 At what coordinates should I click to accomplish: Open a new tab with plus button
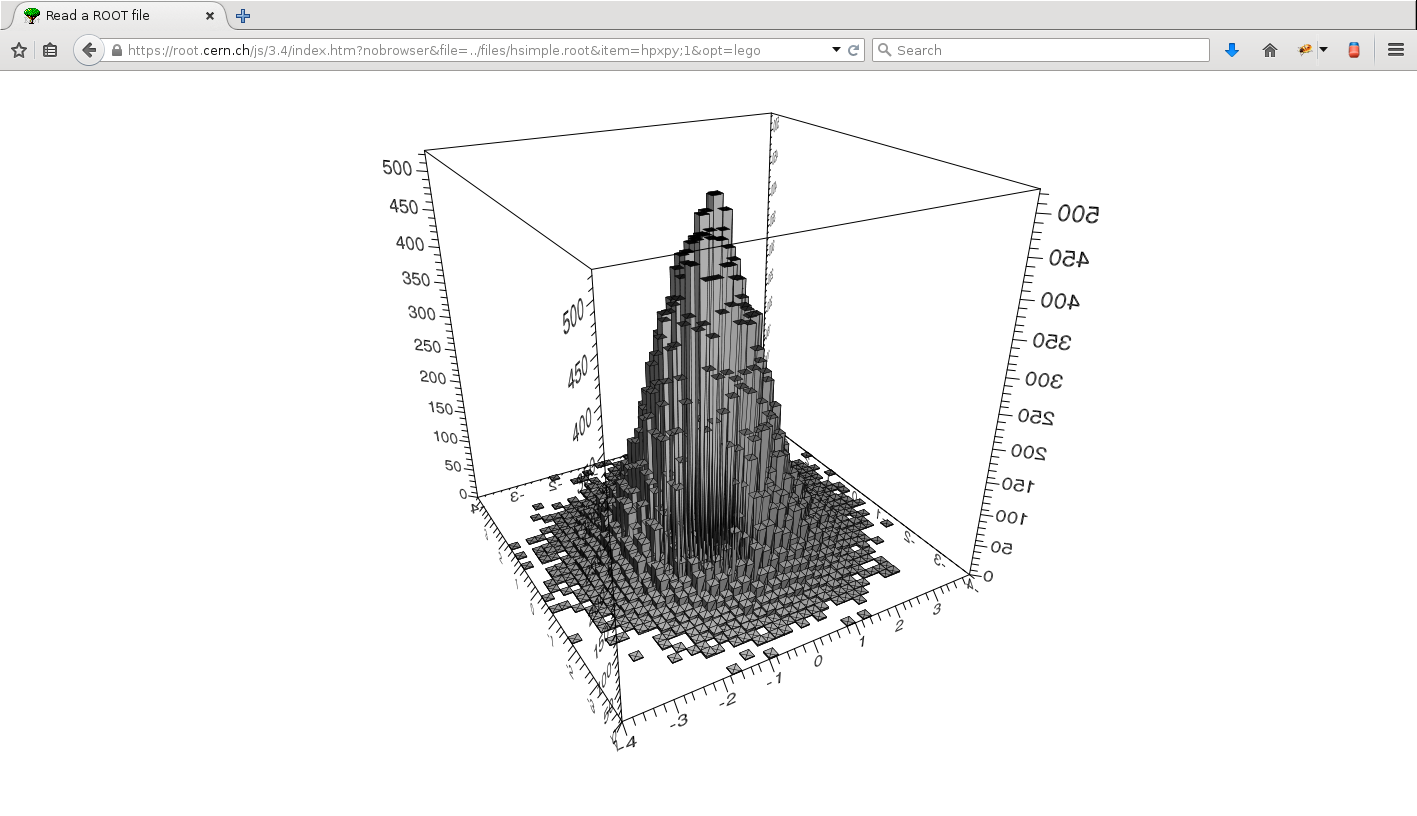pyautogui.click(x=243, y=16)
